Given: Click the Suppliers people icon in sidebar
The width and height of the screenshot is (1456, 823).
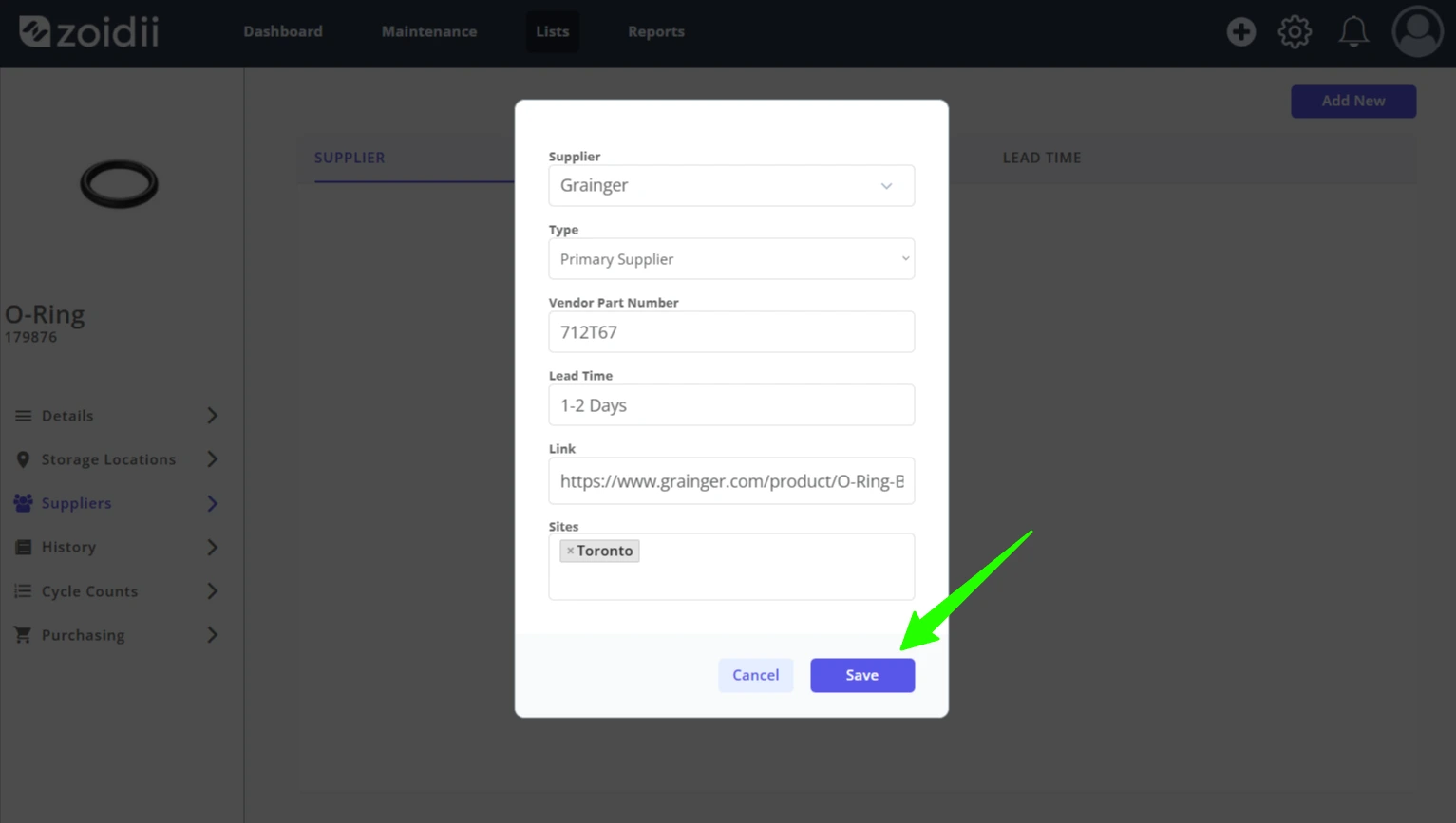Looking at the screenshot, I should (x=23, y=503).
